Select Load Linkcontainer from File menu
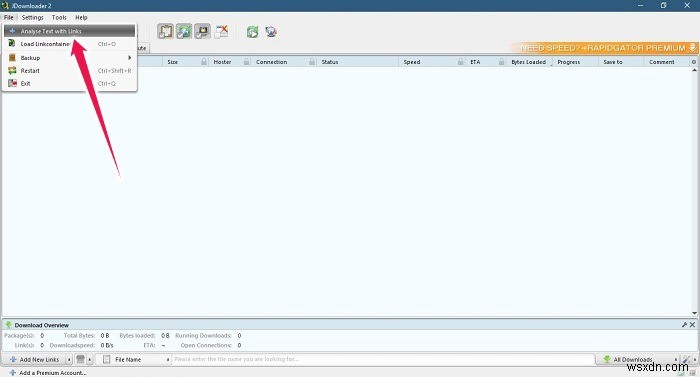The height and width of the screenshot is (377, 700). tap(69, 44)
